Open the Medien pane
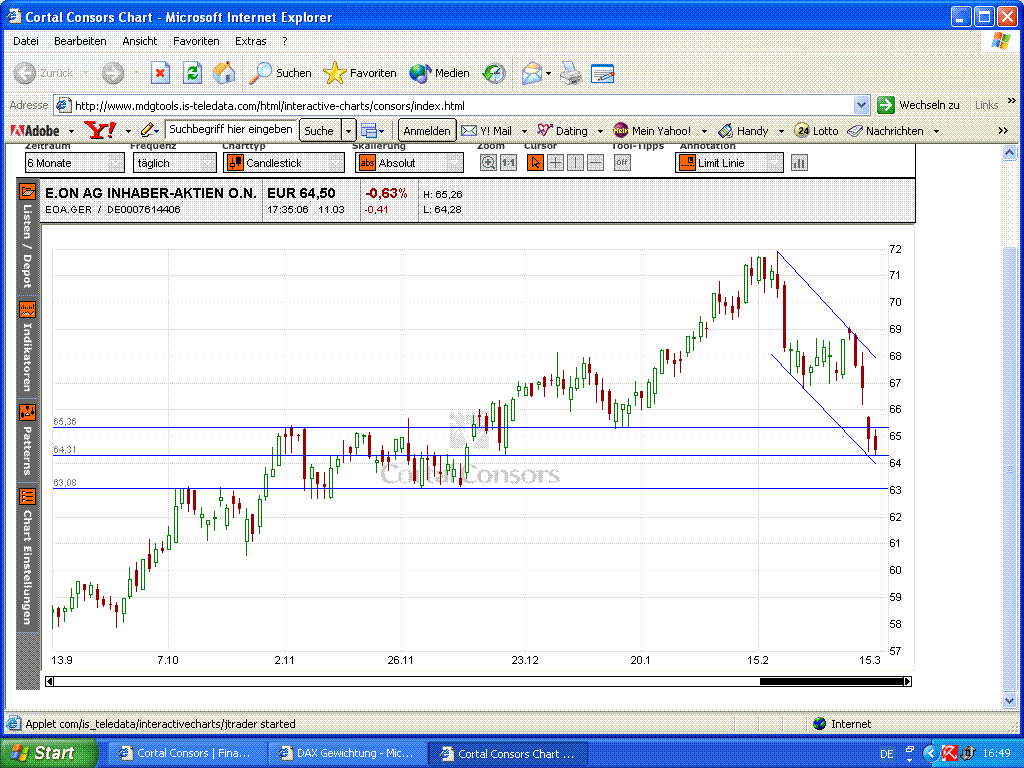Image resolution: width=1024 pixels, height=768 pixels. [x=440, y=73]
